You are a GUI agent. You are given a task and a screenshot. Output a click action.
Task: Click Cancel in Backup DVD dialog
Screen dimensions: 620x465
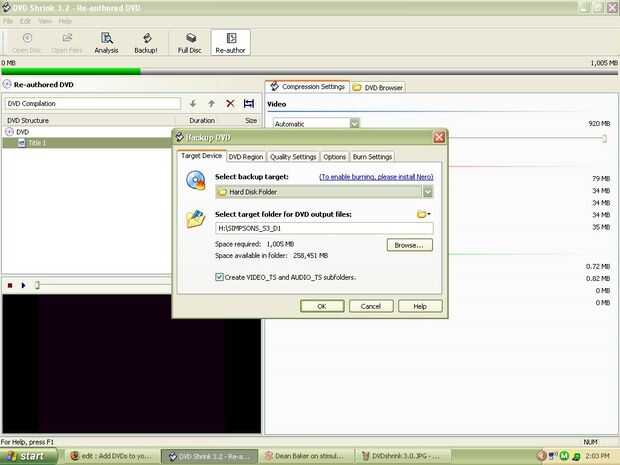pos(371,306)
